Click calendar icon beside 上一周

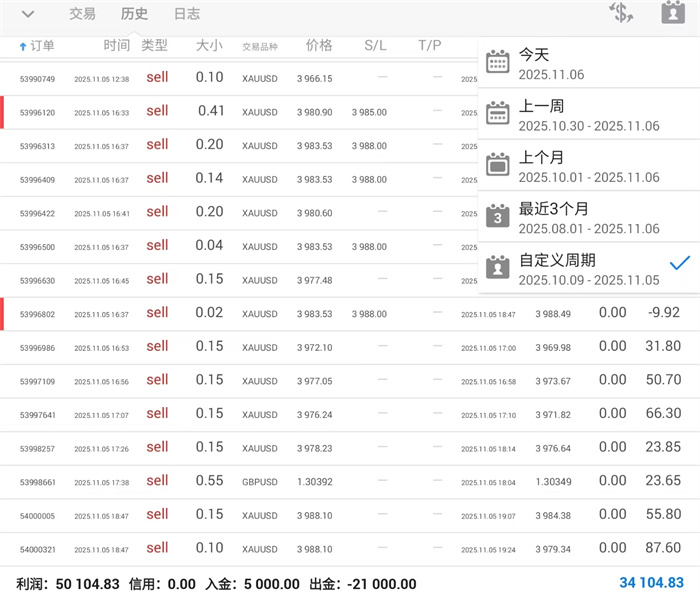498,113
